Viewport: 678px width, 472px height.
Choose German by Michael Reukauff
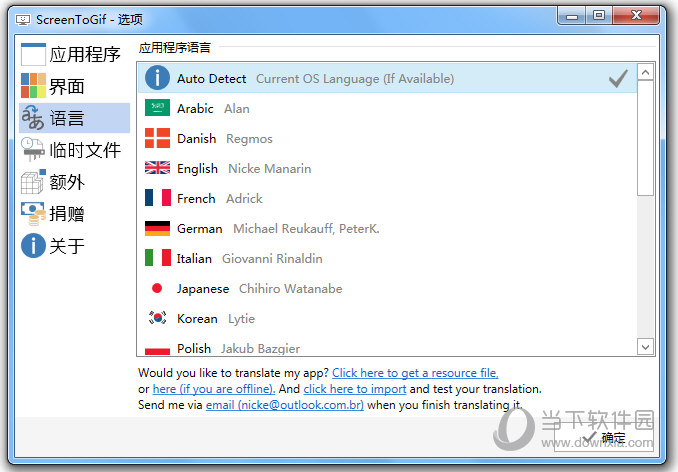pos(387,228)
